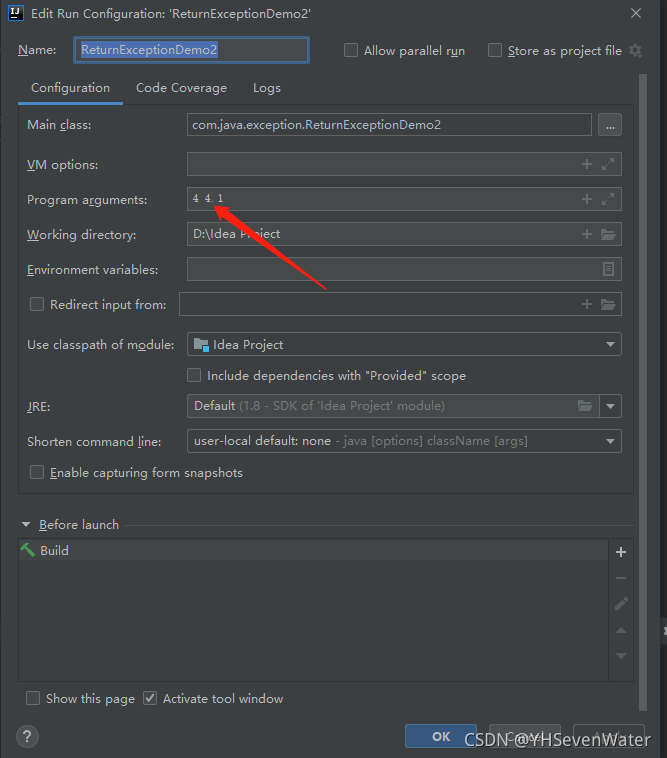
Task: Switch to the Configuration tab
Action: pyautogui.click(x=71, y=88)
